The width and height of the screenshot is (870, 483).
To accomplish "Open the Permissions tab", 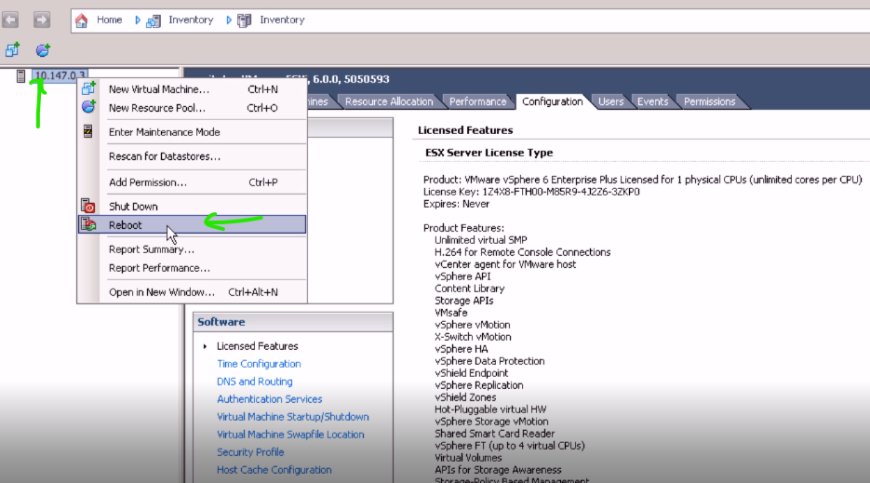I will click(x=710, y=101).
